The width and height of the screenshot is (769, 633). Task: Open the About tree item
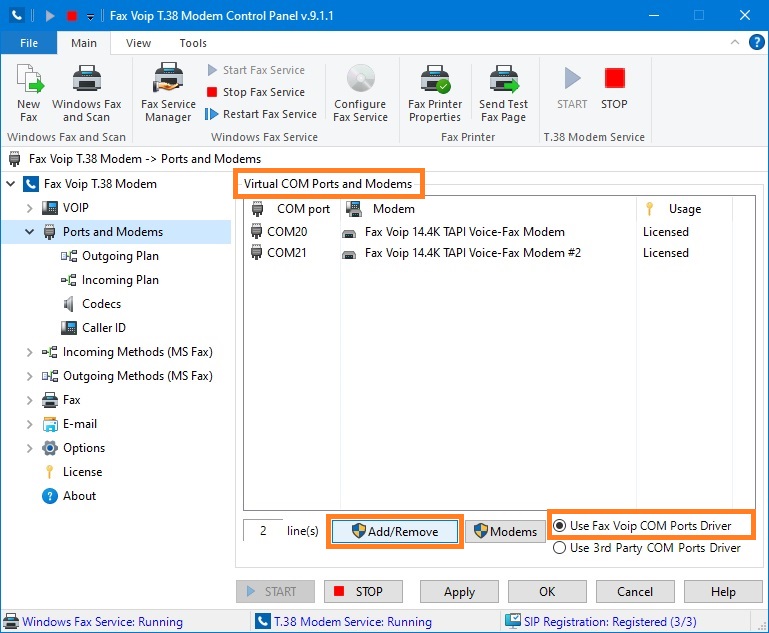point(69,496)
